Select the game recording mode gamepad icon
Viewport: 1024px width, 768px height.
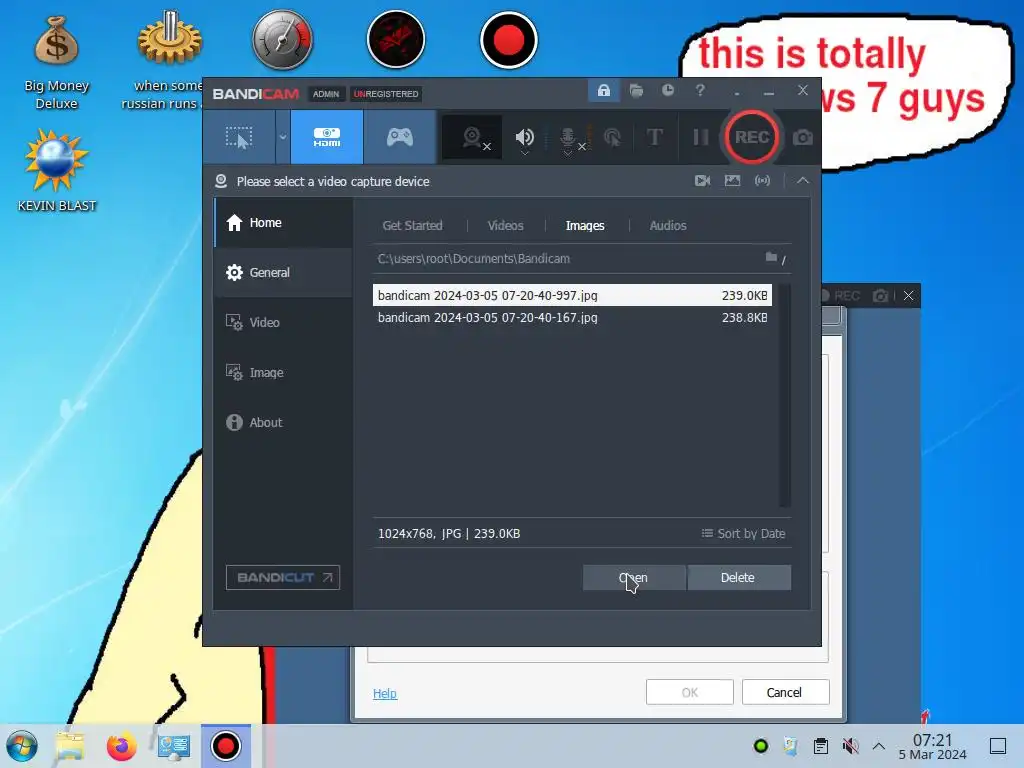(400, 137)
